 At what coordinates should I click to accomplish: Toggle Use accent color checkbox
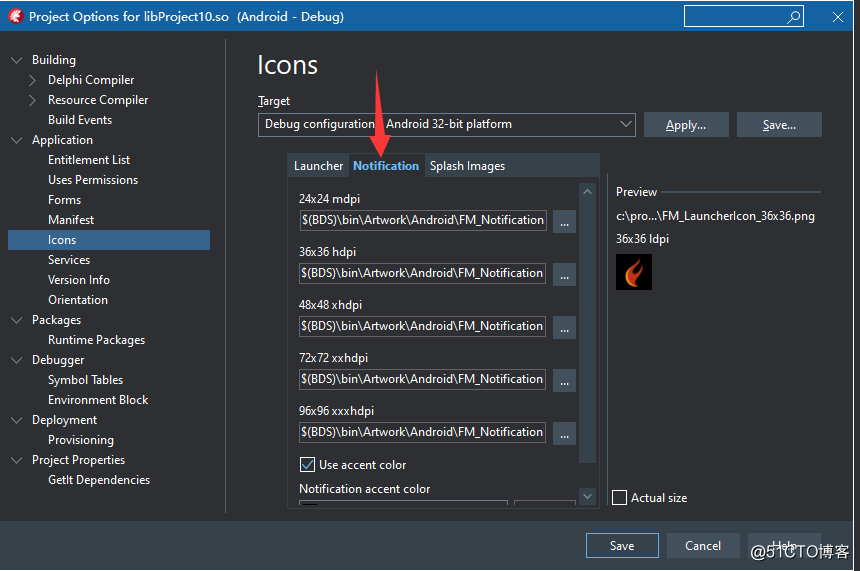click(x=307, y=465)
